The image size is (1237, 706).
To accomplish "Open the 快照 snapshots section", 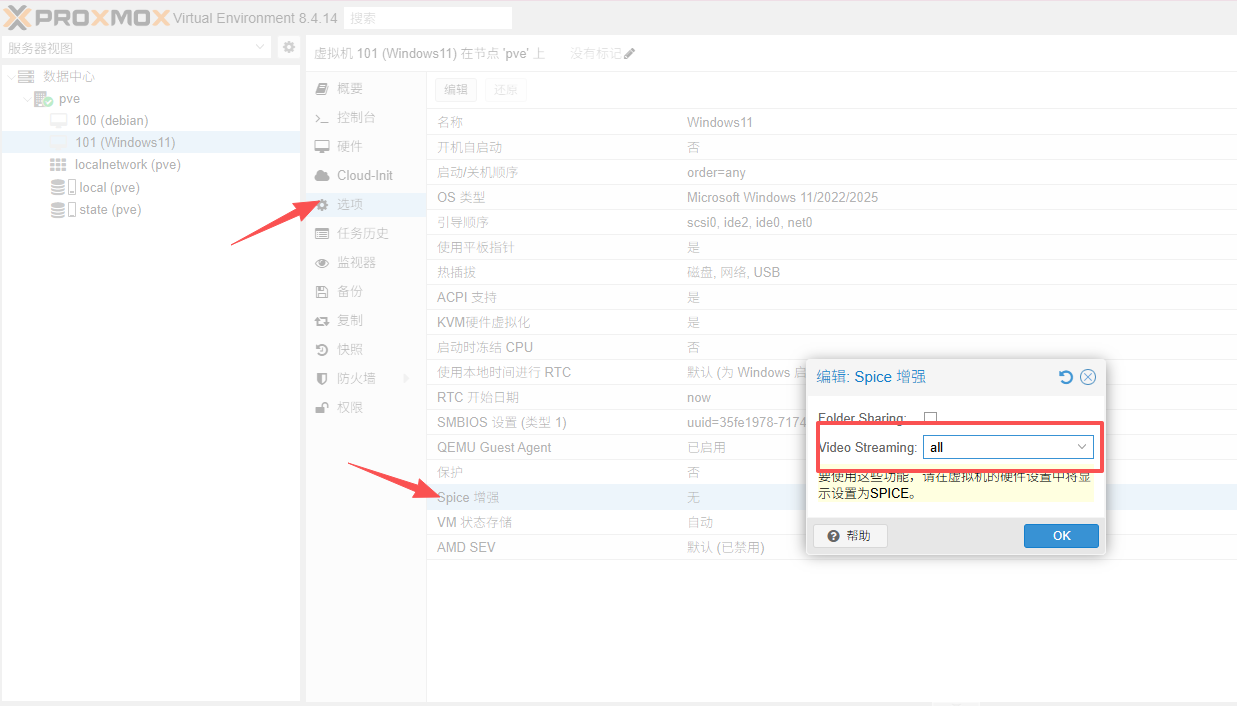I will (349, 349).
